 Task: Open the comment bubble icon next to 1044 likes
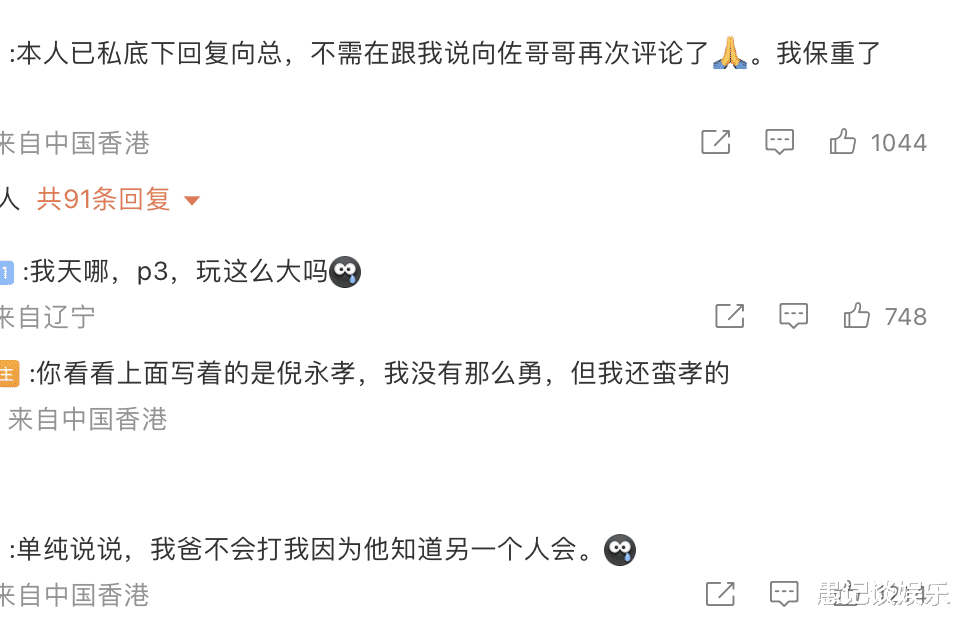tap(779, 142)
